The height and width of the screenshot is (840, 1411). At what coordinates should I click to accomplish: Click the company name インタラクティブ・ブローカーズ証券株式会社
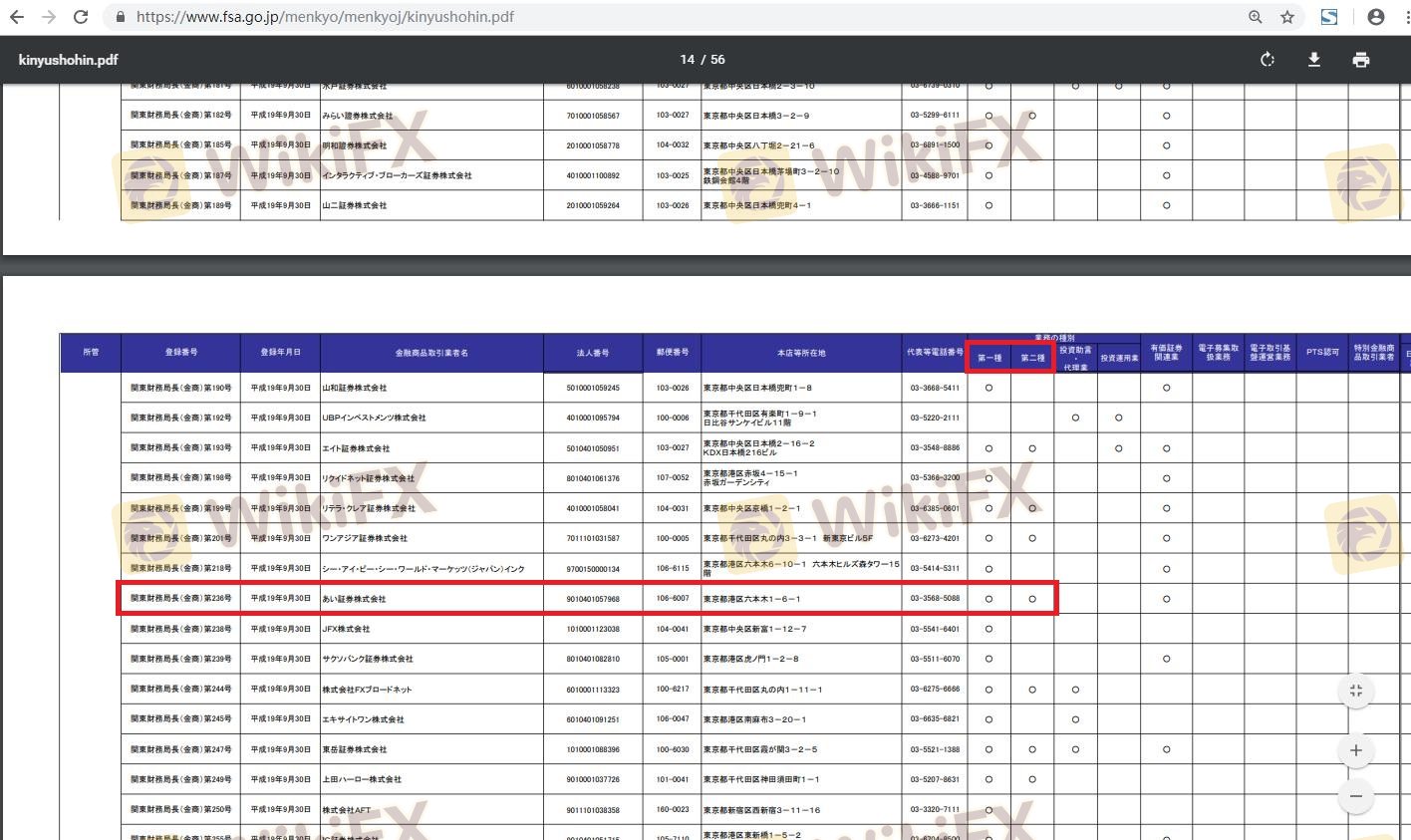[x=398, y=175]
